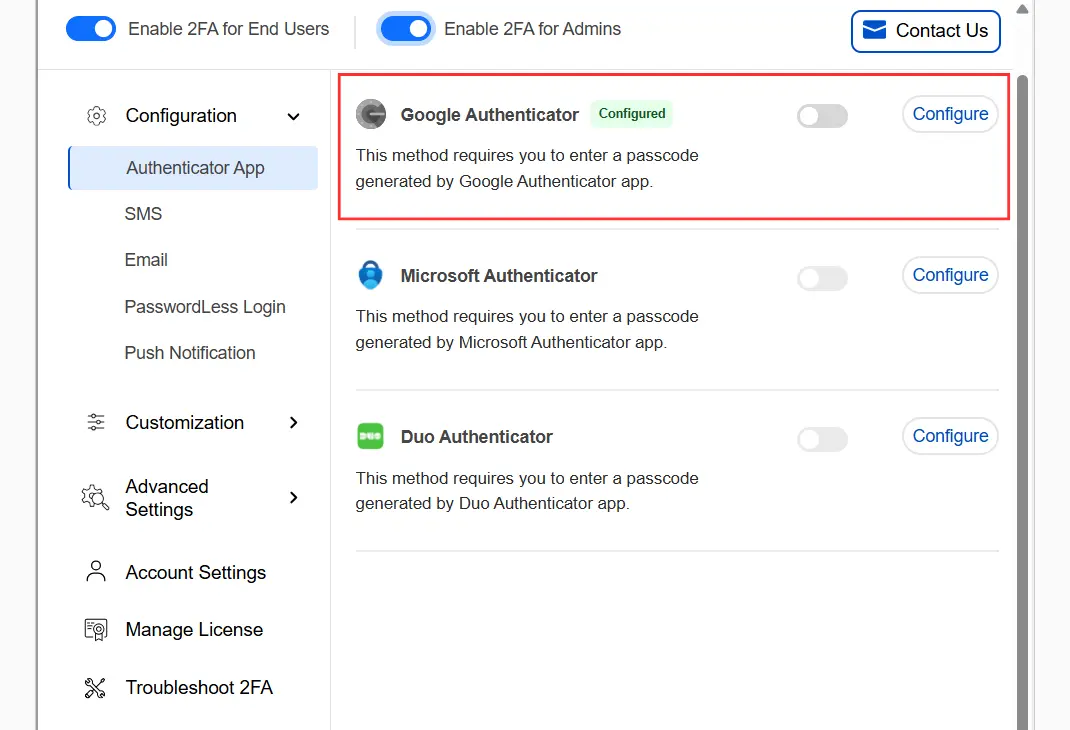Click the Account Settings person icon
The height and width of the screenshot is (730, 1070).
click(x=96, y=572)
